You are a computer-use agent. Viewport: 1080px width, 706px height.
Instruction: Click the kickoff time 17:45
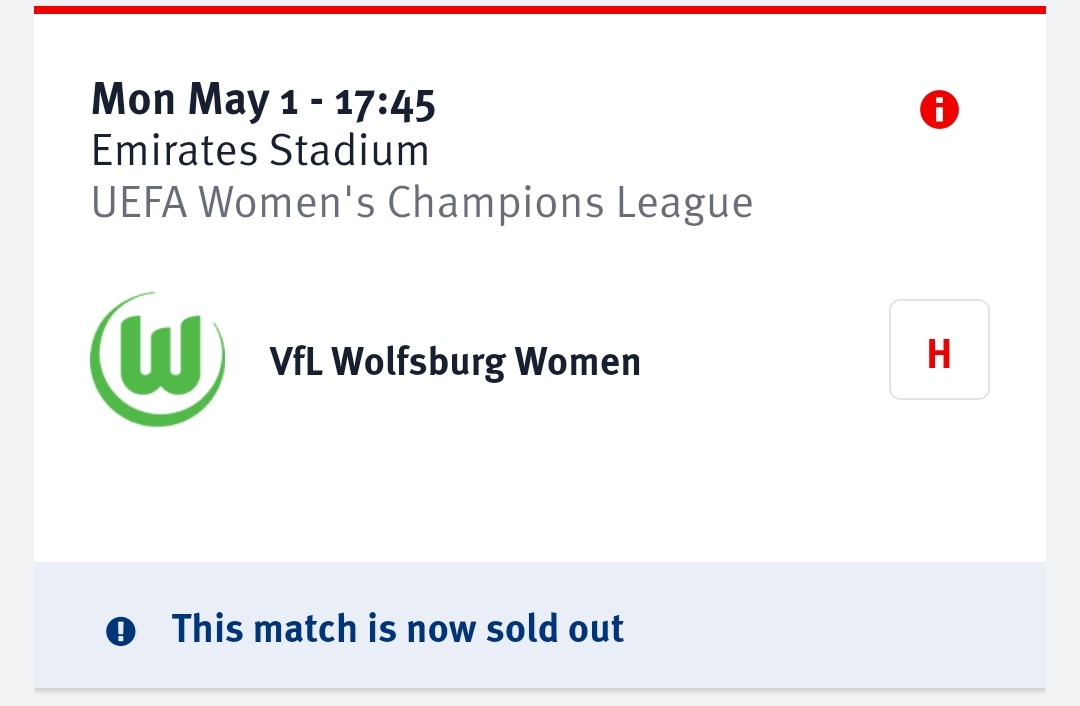pos(385,104)
